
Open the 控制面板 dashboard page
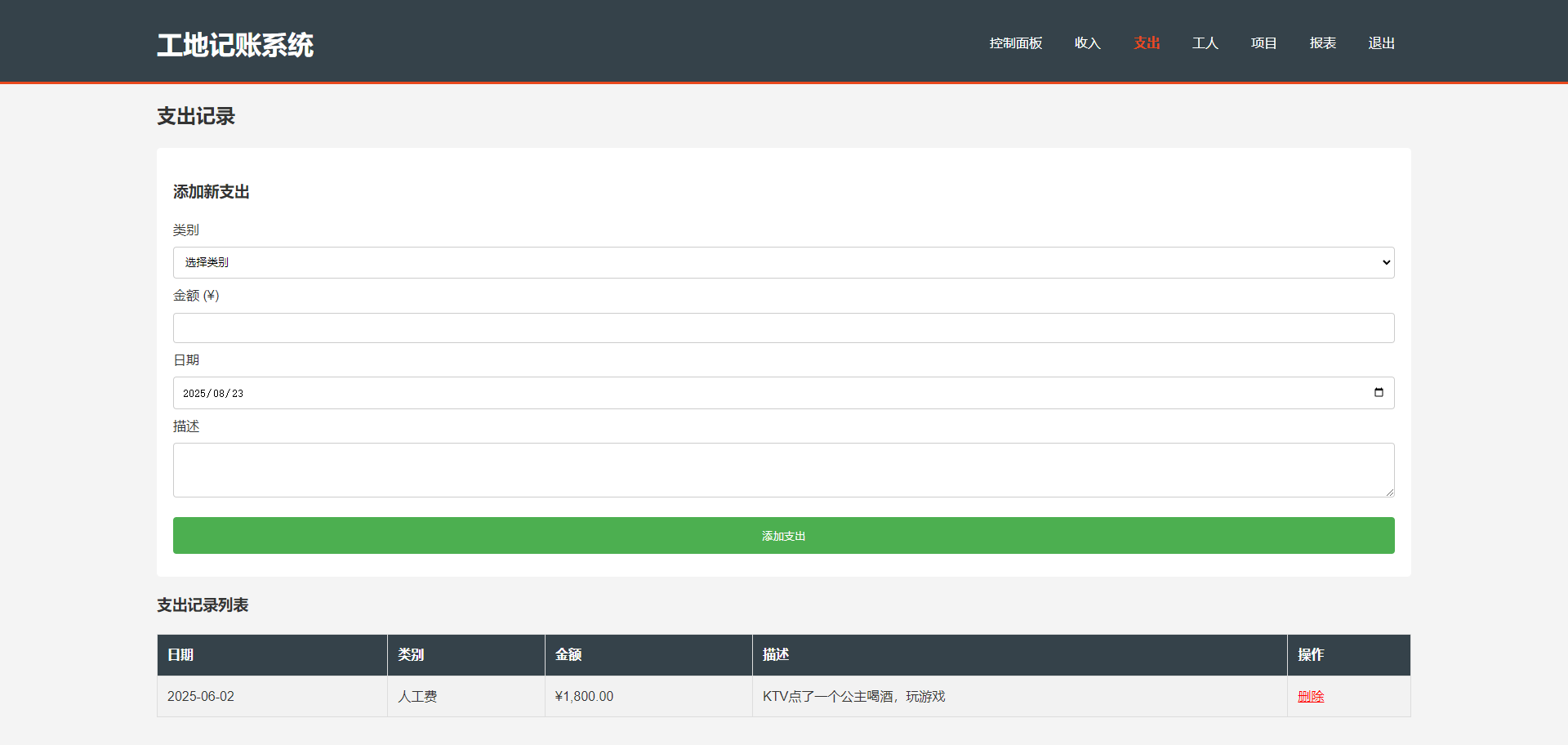(1015, 43)
